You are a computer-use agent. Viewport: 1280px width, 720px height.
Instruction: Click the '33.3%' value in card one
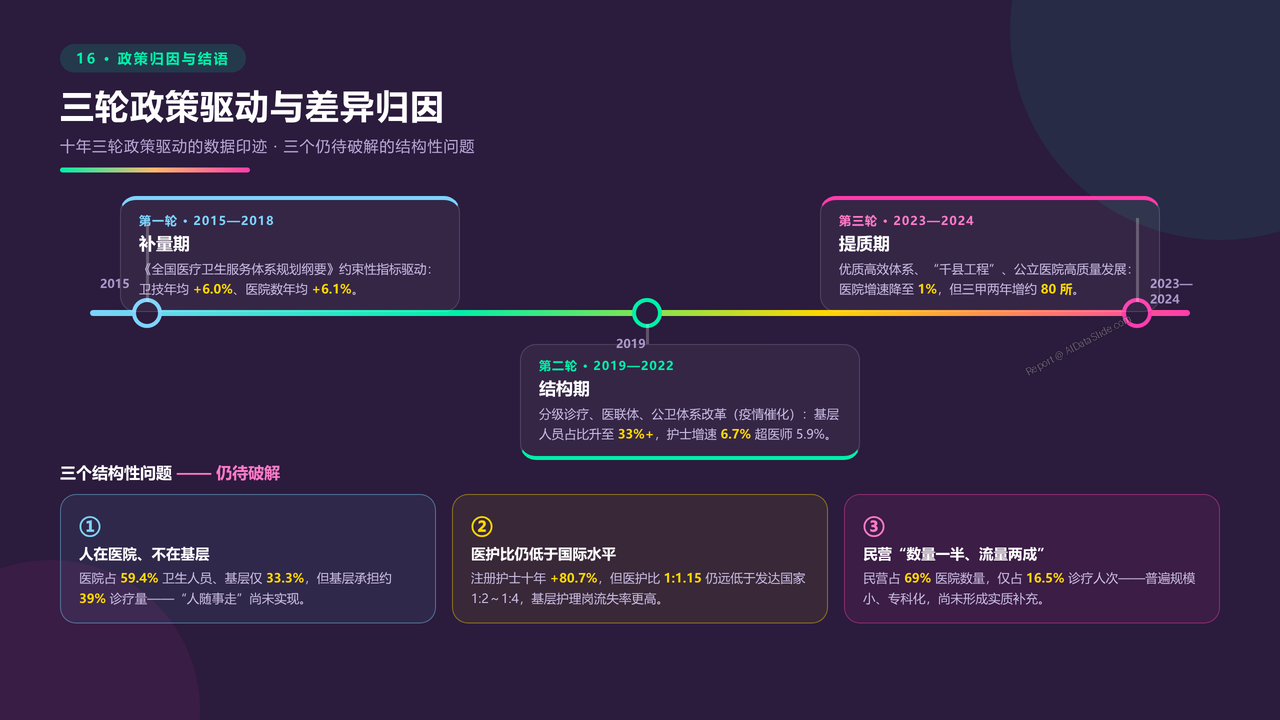(285, 578)
